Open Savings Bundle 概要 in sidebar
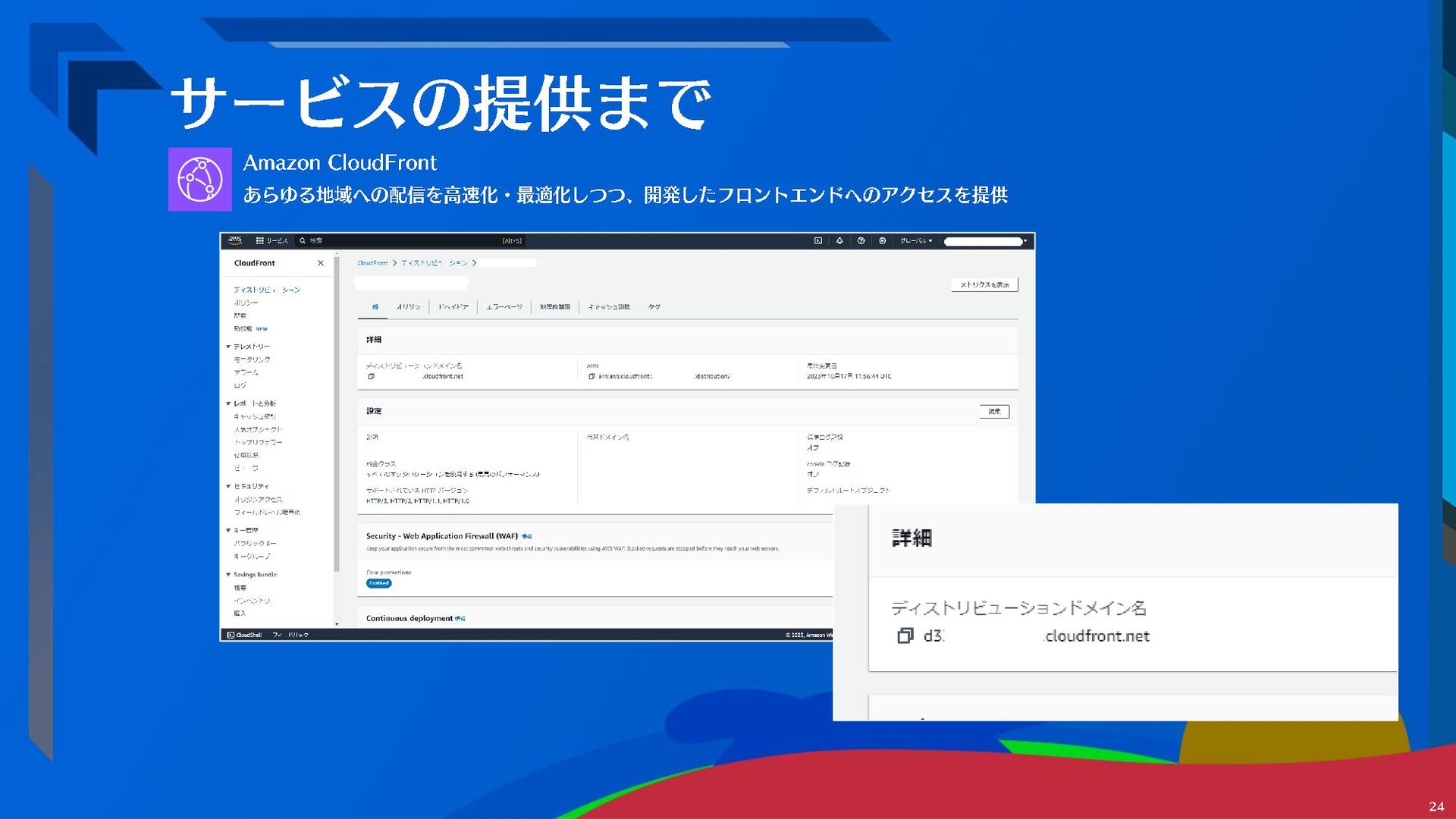 pyautogui.click(x=240, y=588)
